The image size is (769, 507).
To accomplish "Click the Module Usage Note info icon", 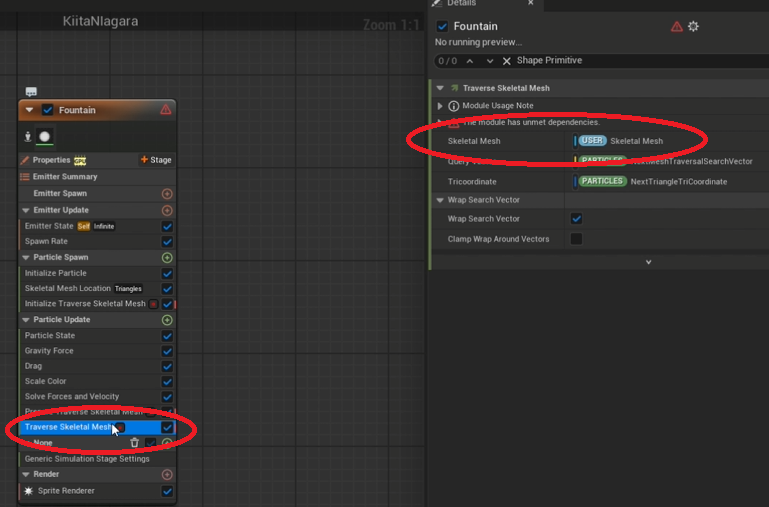I will pos(454,106).
